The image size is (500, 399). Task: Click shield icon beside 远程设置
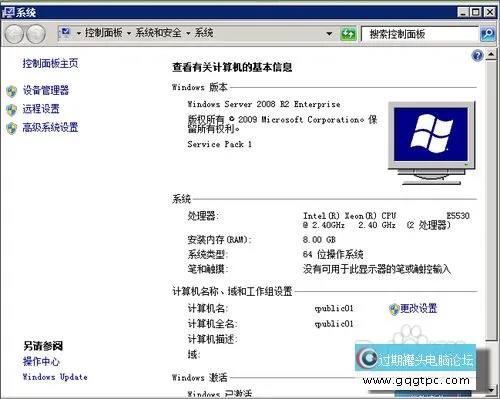12,109
